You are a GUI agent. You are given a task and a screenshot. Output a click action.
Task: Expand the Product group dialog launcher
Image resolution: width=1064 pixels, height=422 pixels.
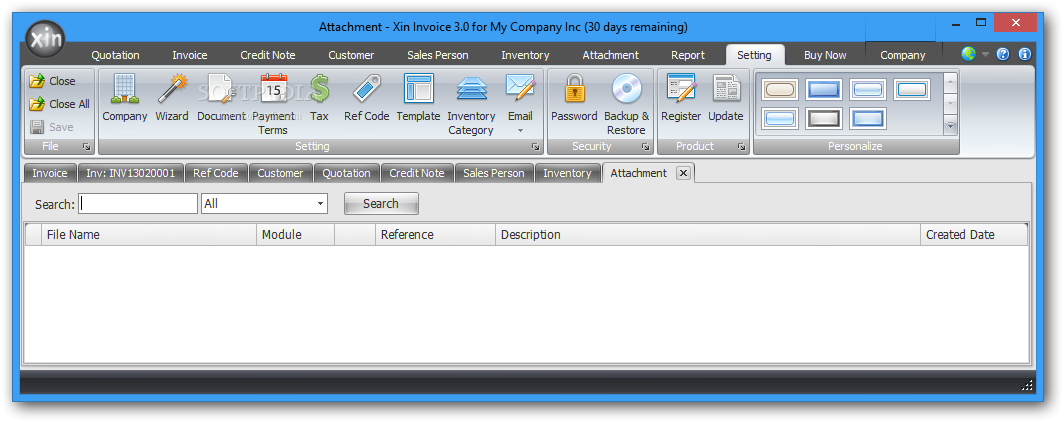pyautogui.click(x=742, y=147)
